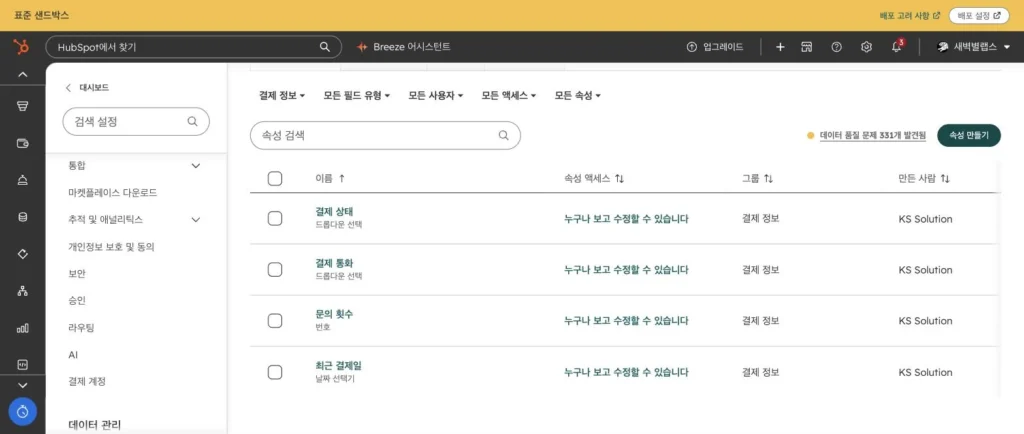Viewport: 1024px width, 434px height.
Task: Check the 문의 횟수 row checkbox
Action: [x=275, y=320]
